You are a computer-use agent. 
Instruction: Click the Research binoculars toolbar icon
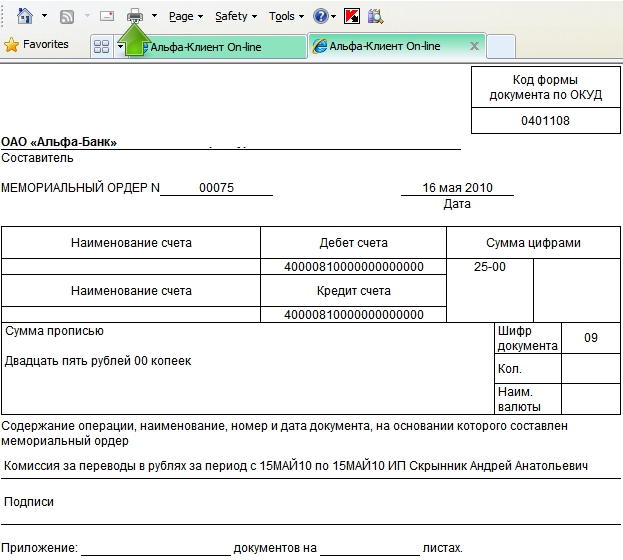click(x=375, y=16)
